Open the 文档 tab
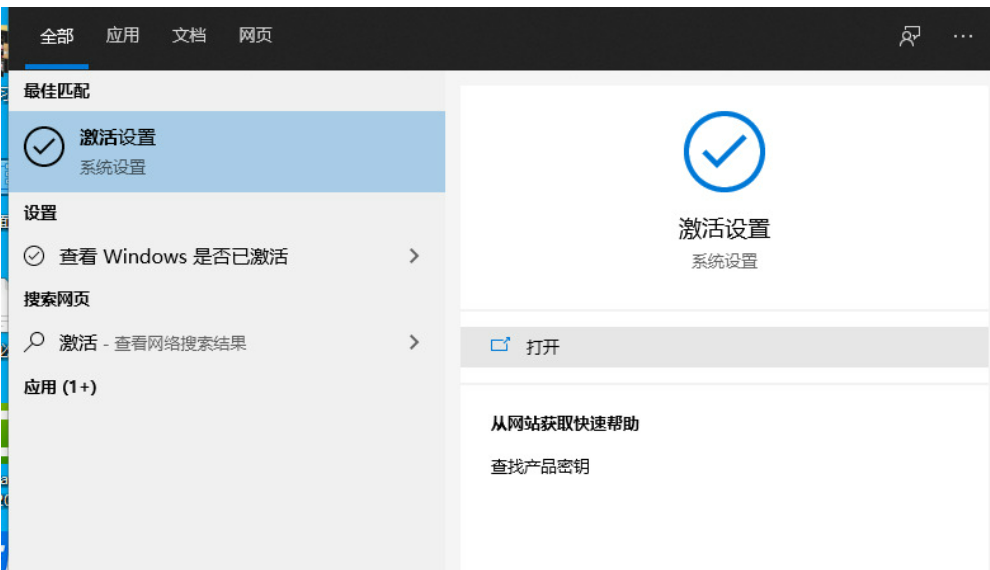 pos(189,36)
